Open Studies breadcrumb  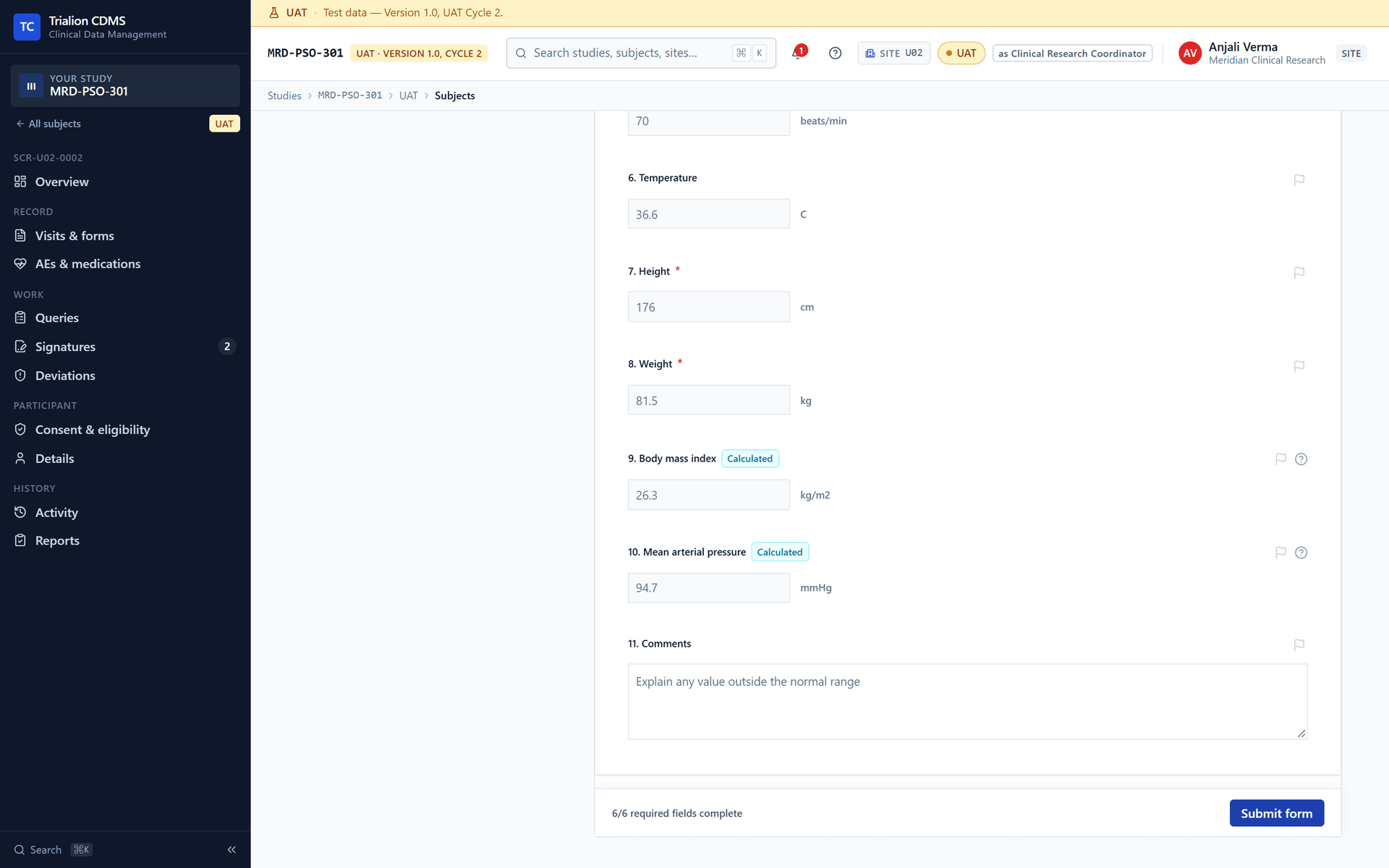click(284, 95)
